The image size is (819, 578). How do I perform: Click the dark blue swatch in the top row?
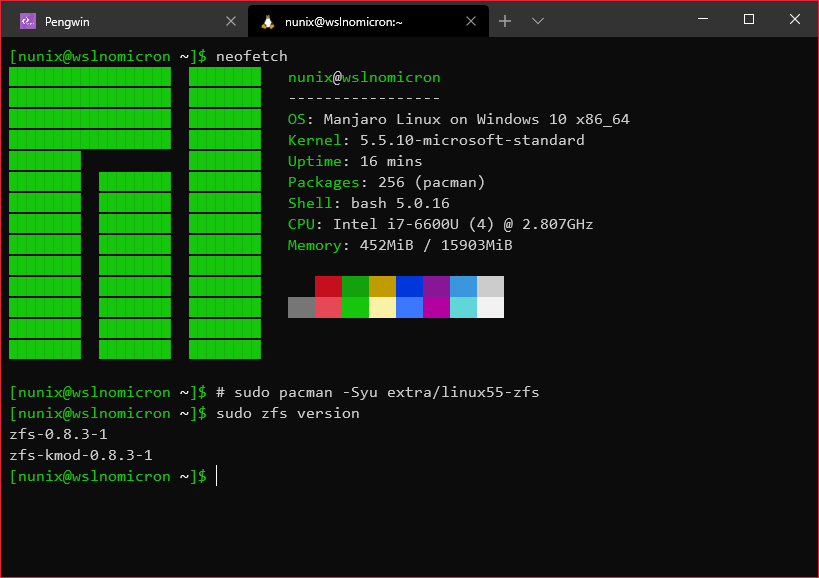point(409,286)
